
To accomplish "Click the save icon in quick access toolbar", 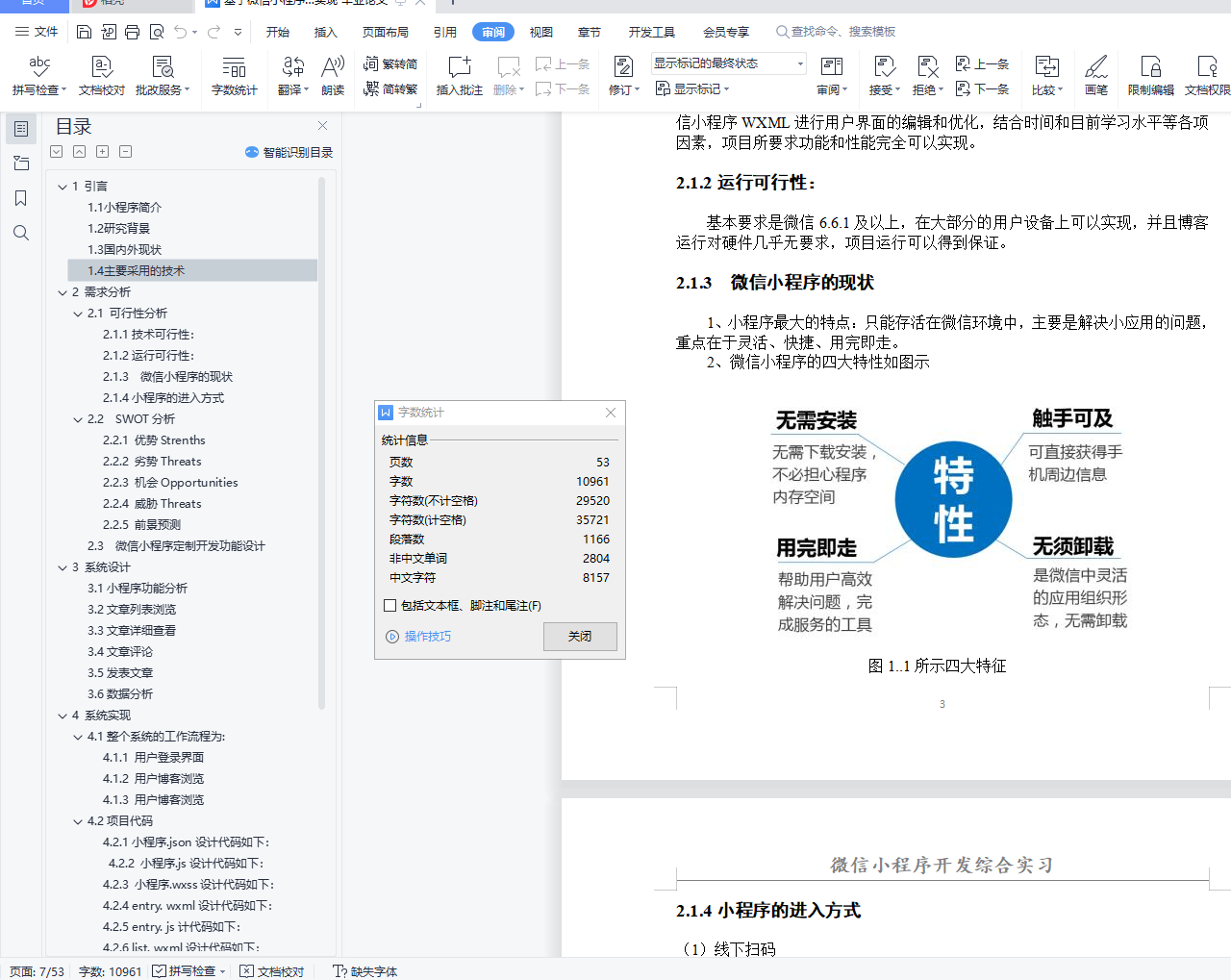I will click(x=85, y=32).
